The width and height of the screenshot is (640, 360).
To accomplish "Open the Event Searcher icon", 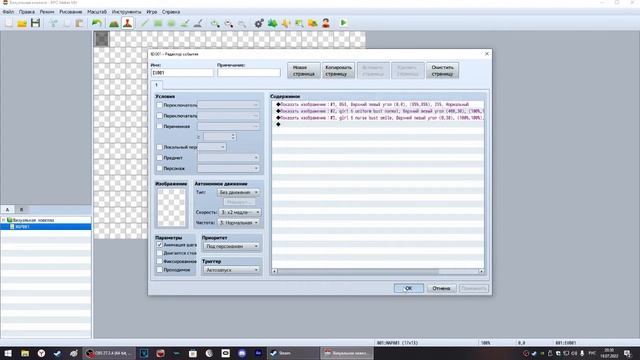I will (299, 23).
